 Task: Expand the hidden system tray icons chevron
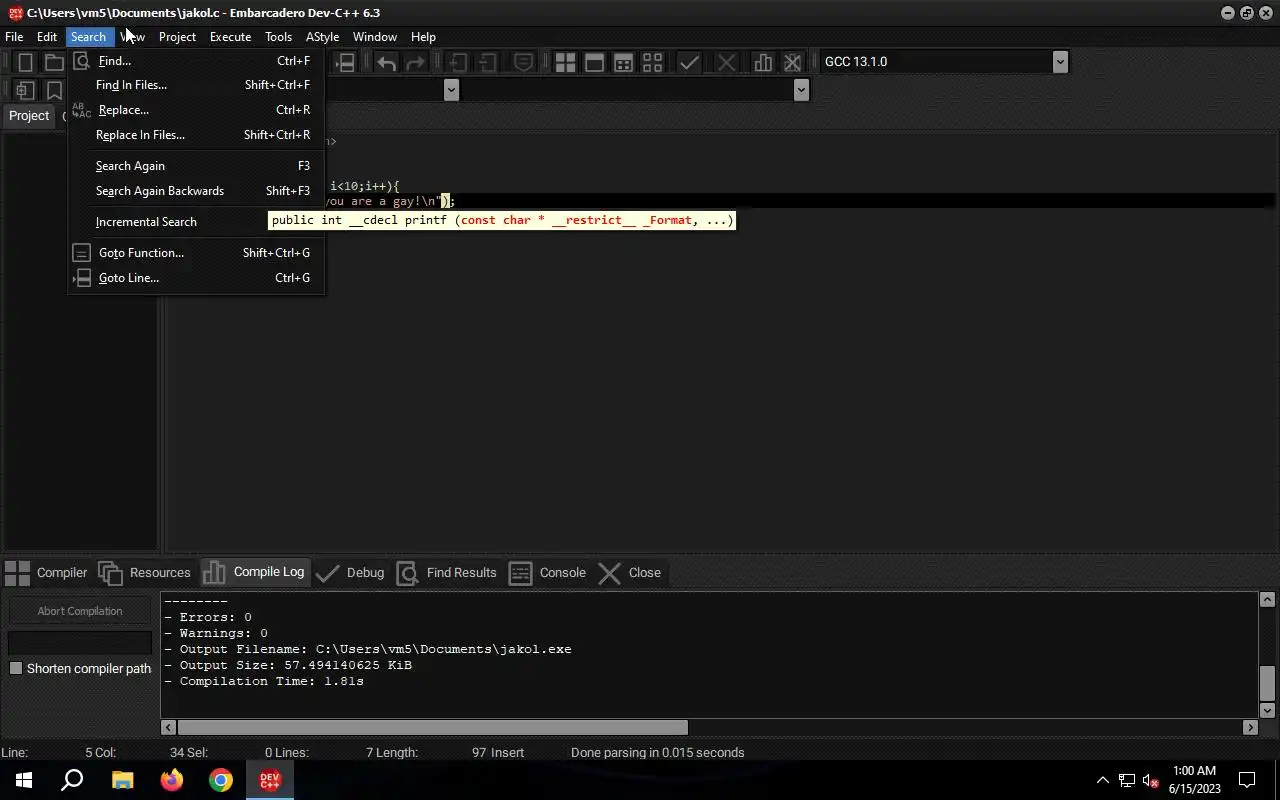pos(1103,780)
